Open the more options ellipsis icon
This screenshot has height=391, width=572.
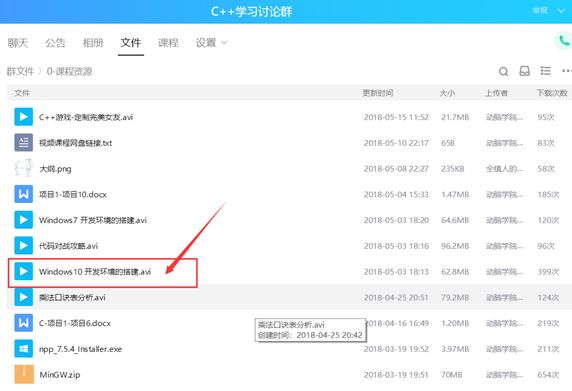(567, 71)
